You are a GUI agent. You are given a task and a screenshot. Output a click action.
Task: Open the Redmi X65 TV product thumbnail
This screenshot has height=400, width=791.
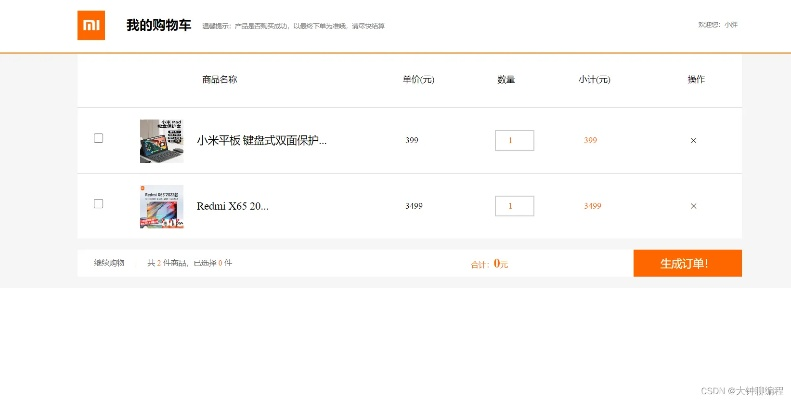(161, 207)
